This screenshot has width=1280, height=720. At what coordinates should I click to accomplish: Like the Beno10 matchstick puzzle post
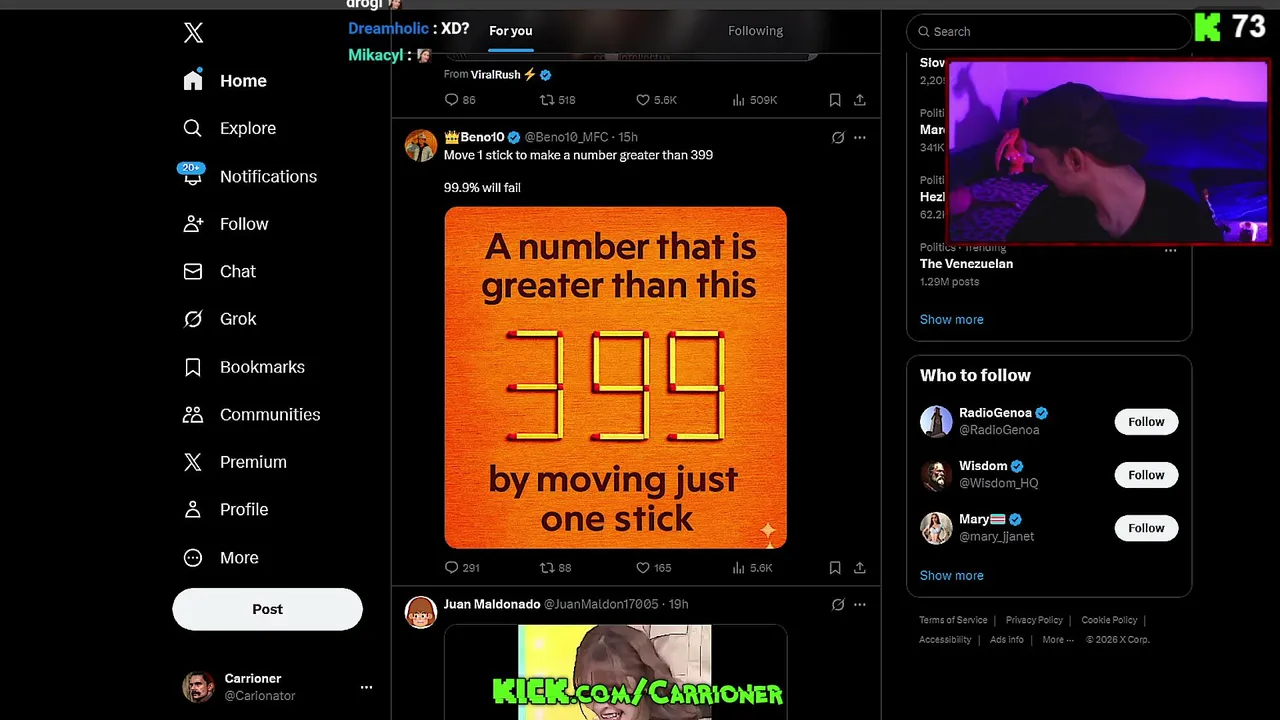click(x=655, y=568)
